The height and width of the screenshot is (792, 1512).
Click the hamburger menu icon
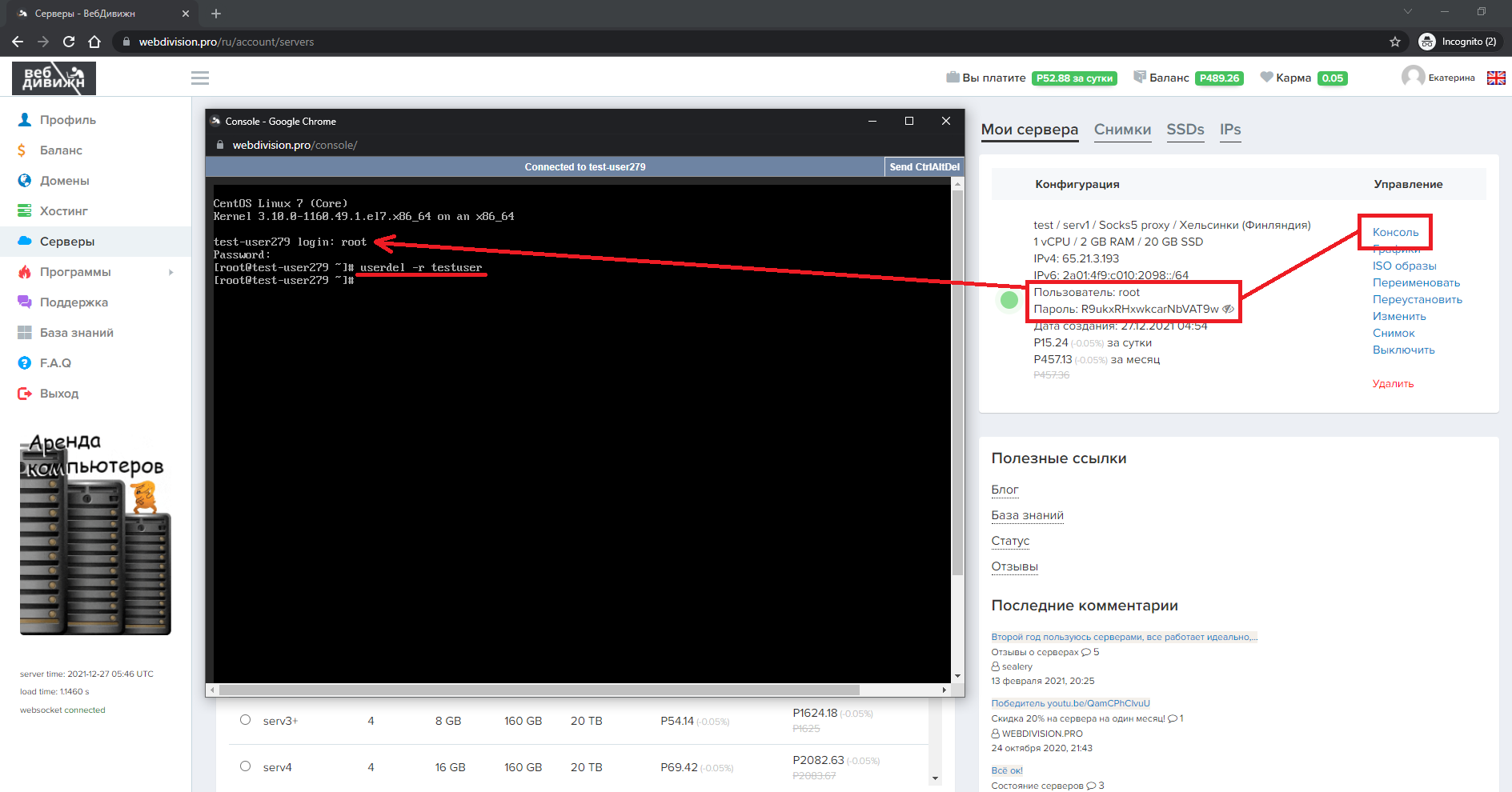[200, 78]
